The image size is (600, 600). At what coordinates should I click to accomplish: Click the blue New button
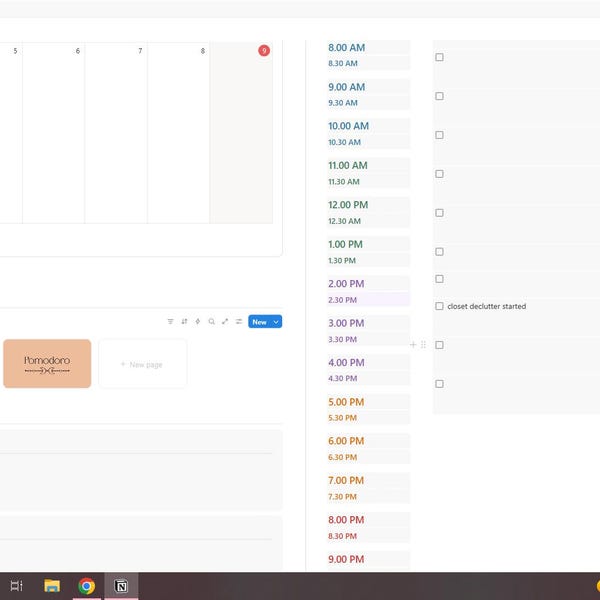tap(259, 322)
